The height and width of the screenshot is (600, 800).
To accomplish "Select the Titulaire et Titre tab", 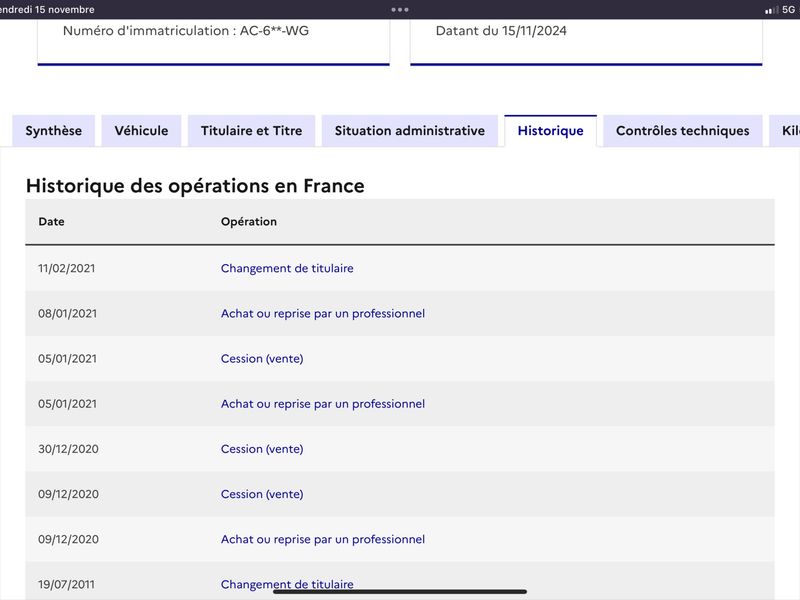I will click(x=252, y=131).
